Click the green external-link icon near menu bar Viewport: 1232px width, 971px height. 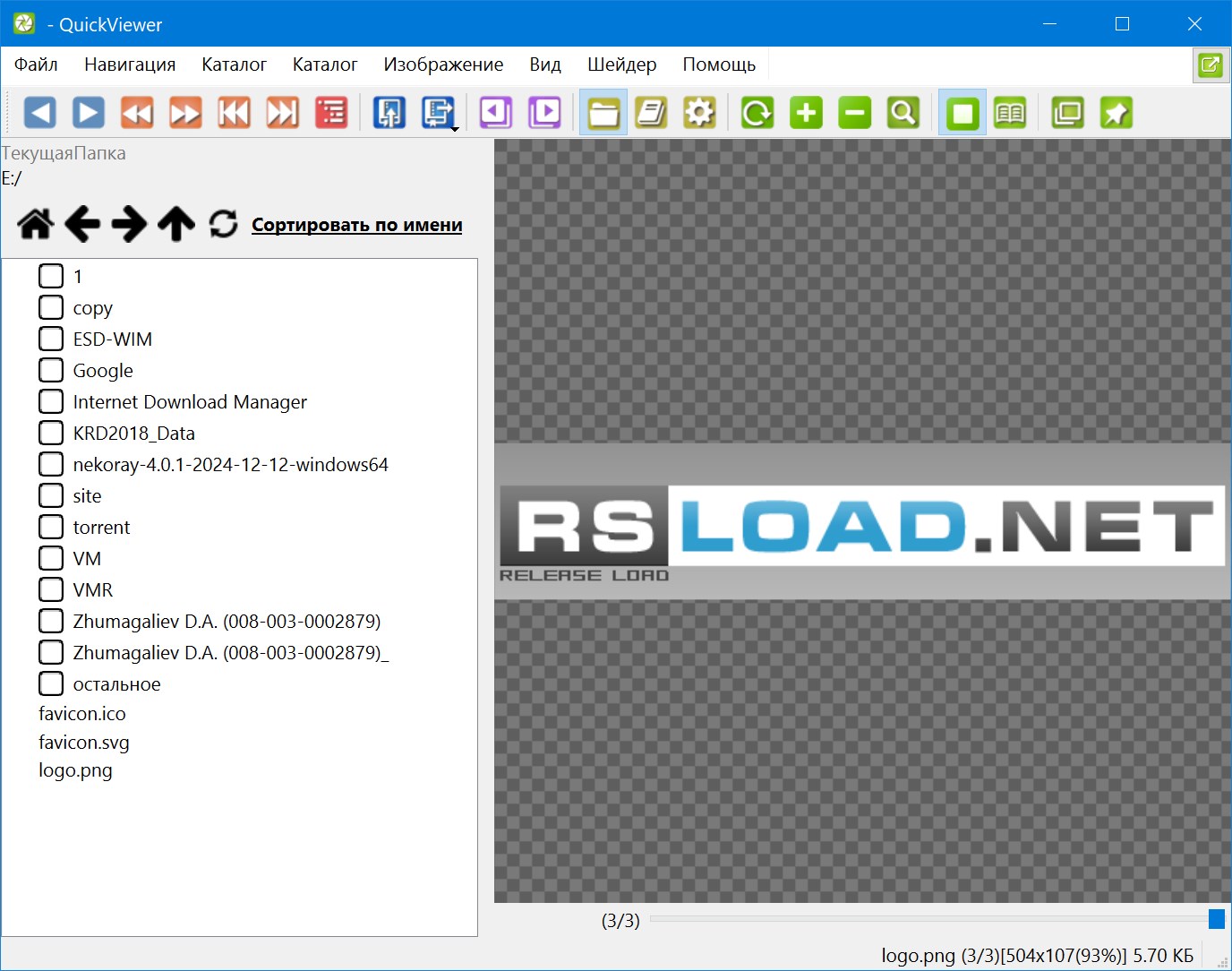[1211, 65]
